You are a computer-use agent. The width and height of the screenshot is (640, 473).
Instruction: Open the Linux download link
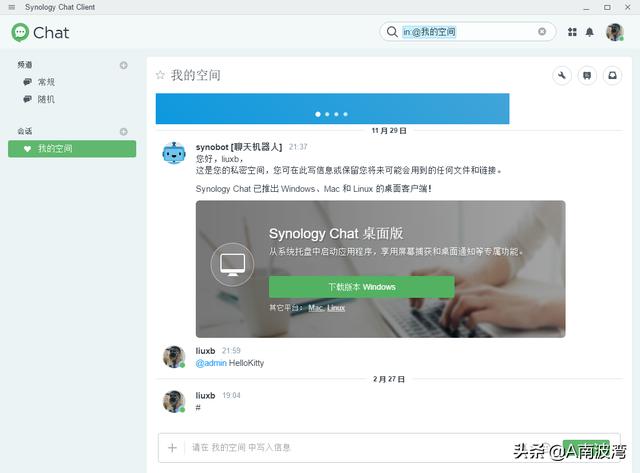point(336,308)
